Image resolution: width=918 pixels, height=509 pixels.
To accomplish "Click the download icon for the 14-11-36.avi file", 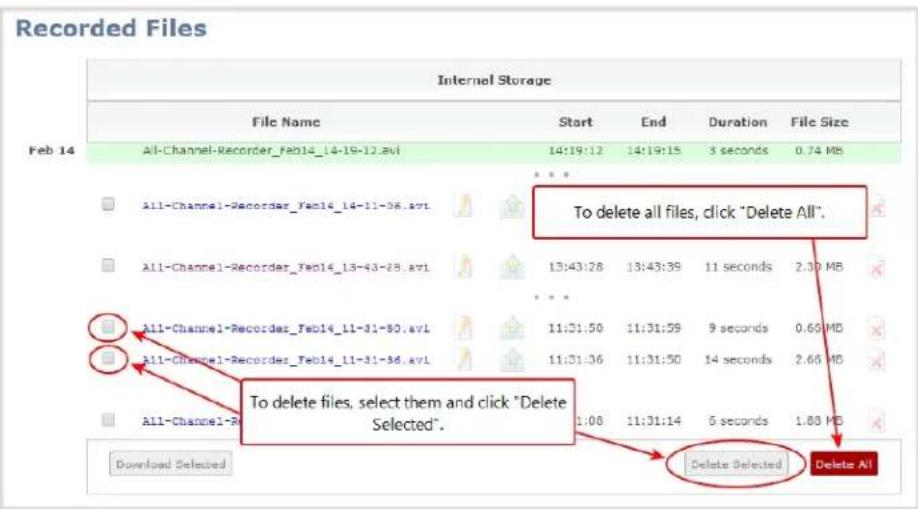I will (463, 206).
